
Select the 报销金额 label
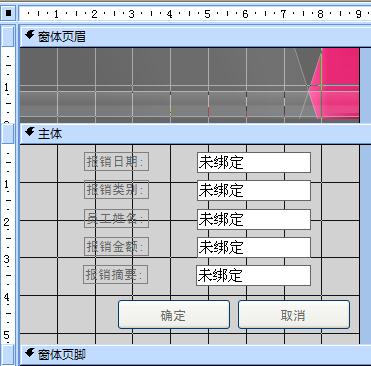(x=116, y=247)
